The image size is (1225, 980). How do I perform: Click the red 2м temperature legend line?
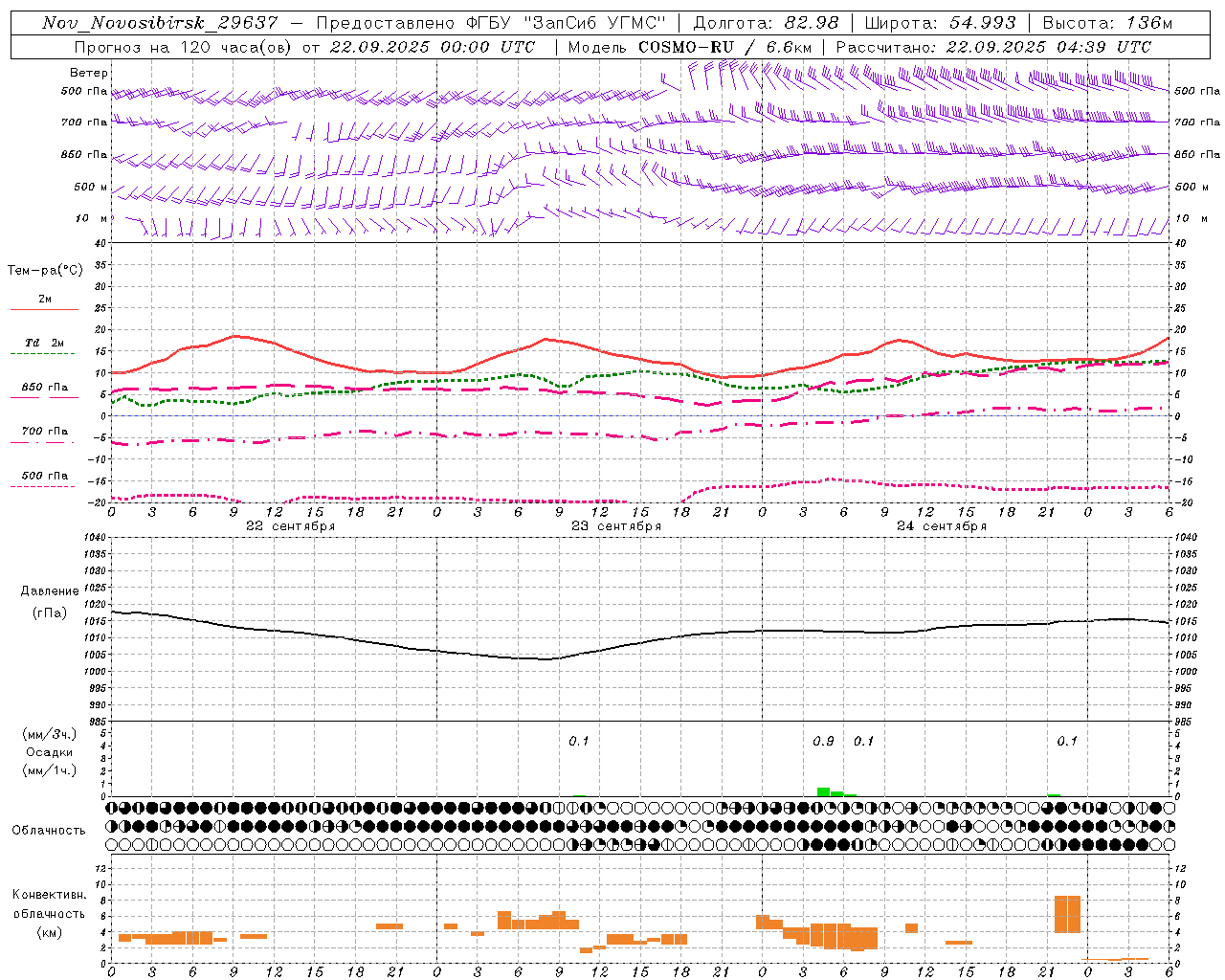point(44,309)
